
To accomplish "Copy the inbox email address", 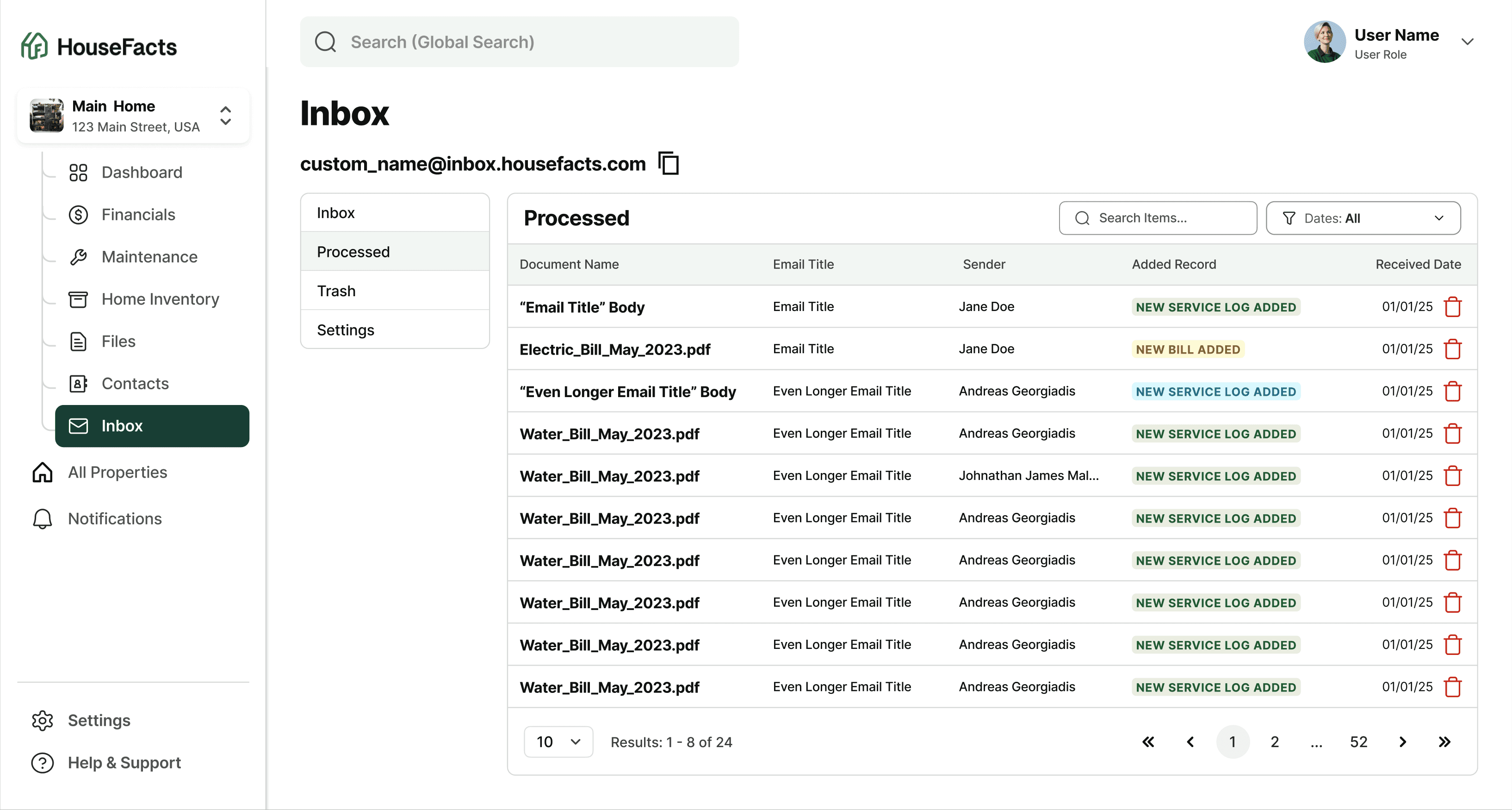I will point(669,163).
